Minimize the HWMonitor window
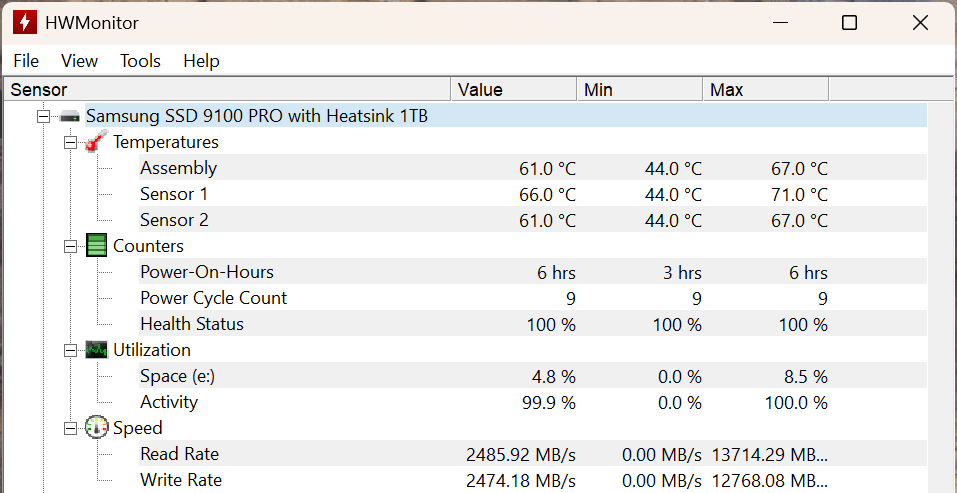The width and height of the screenshot is (957, 493). (x=780, y=23)
